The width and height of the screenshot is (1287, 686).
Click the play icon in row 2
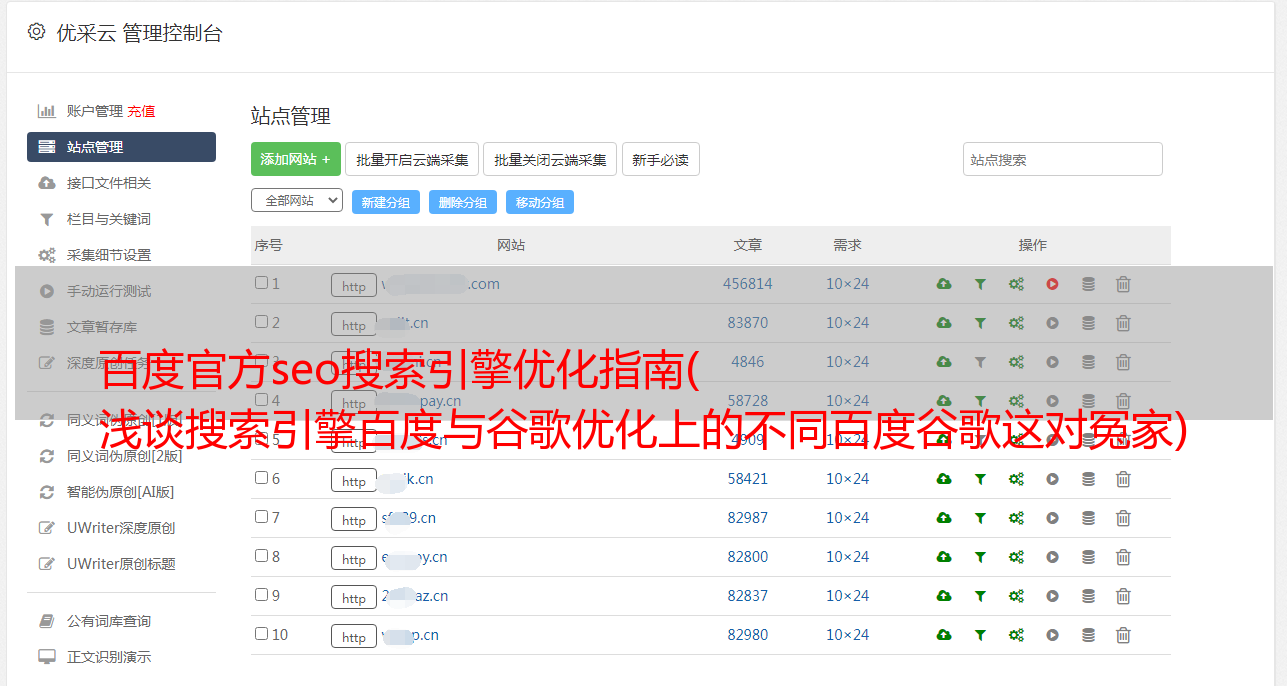coord(1052,323)
